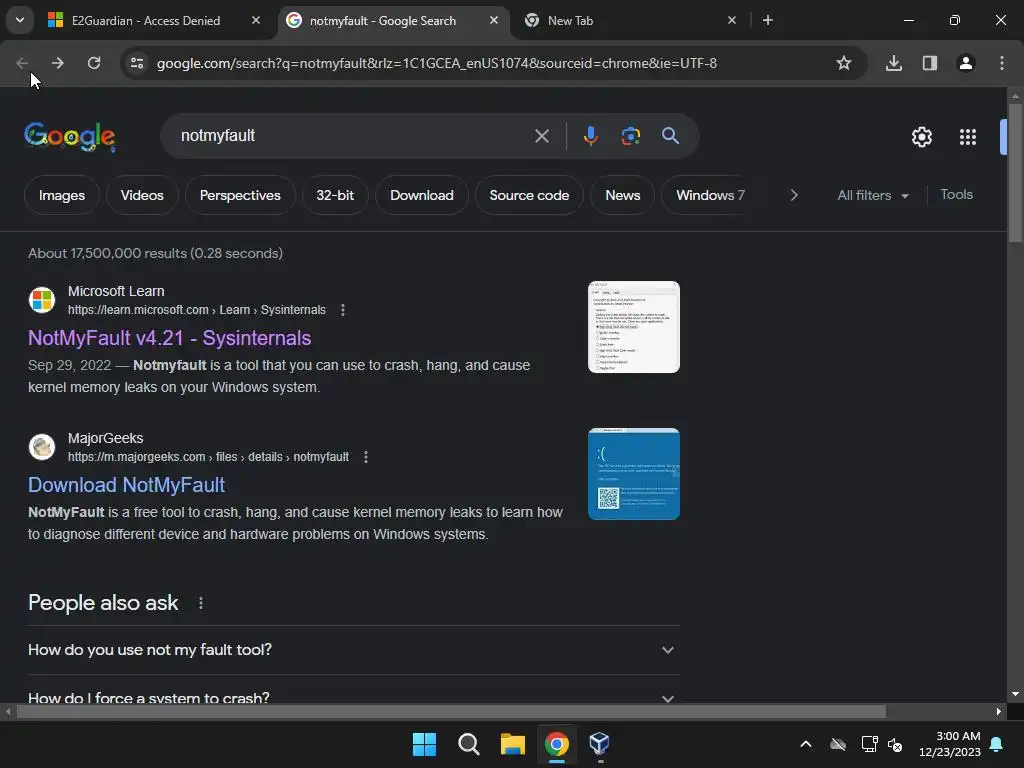Go forward using the browser forward arrow
1024x768 pixels.
coord(57,63)
